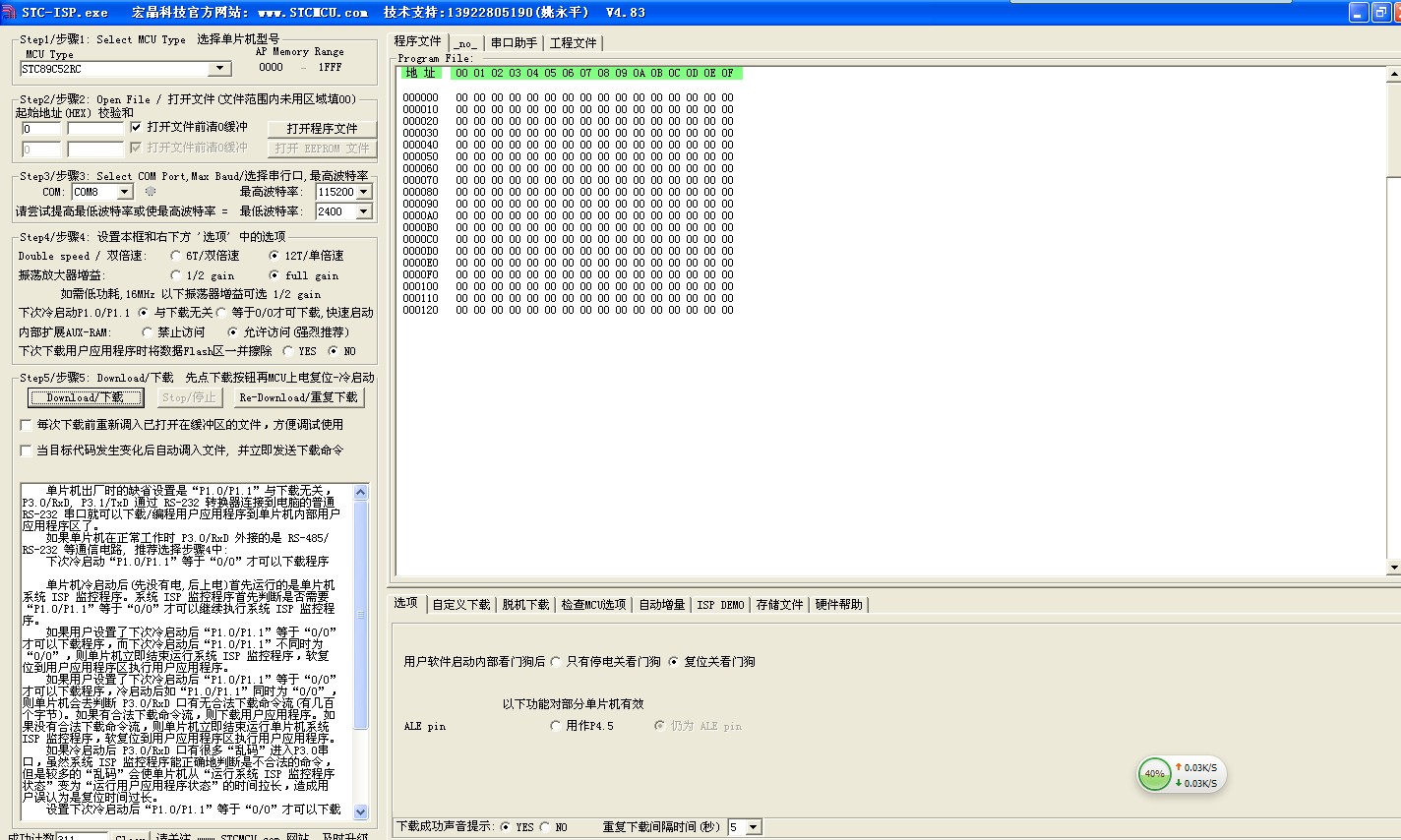
Task: Open the 存储文件 tab
Action: 780,605
